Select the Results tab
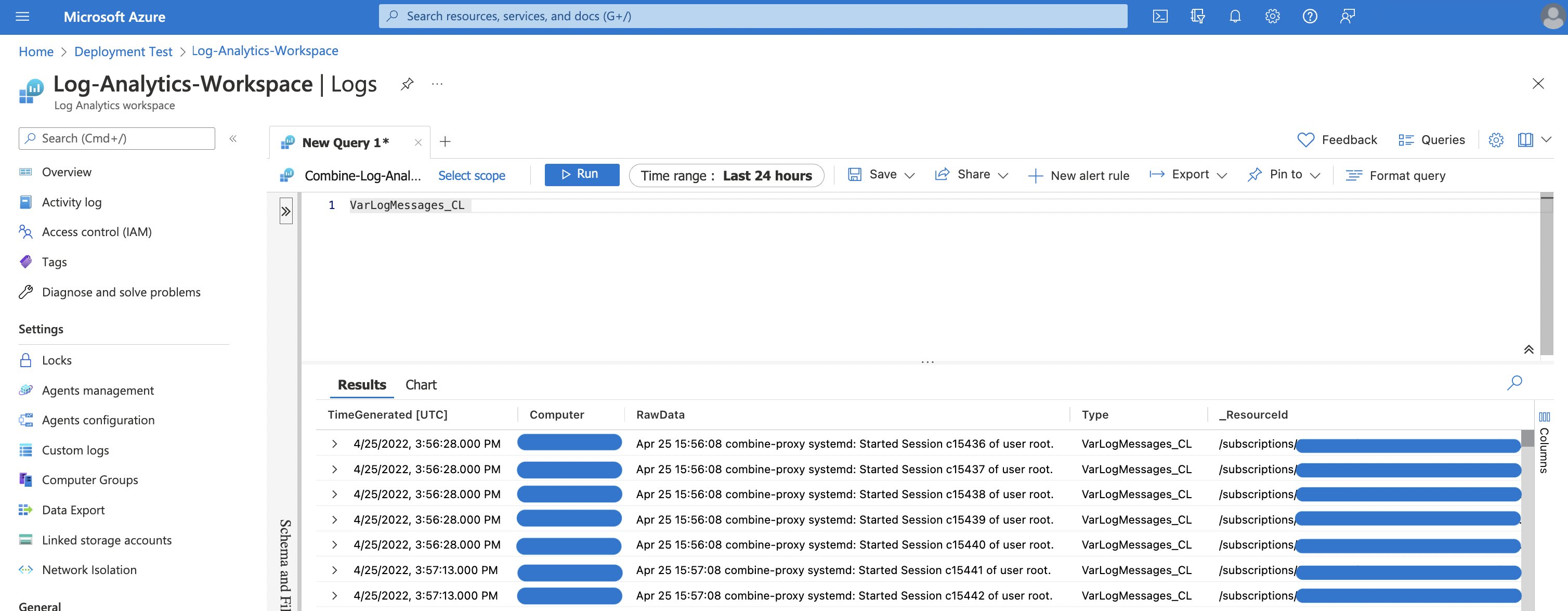The width and height of the screenshot is (1568, 611). [361, 385]
